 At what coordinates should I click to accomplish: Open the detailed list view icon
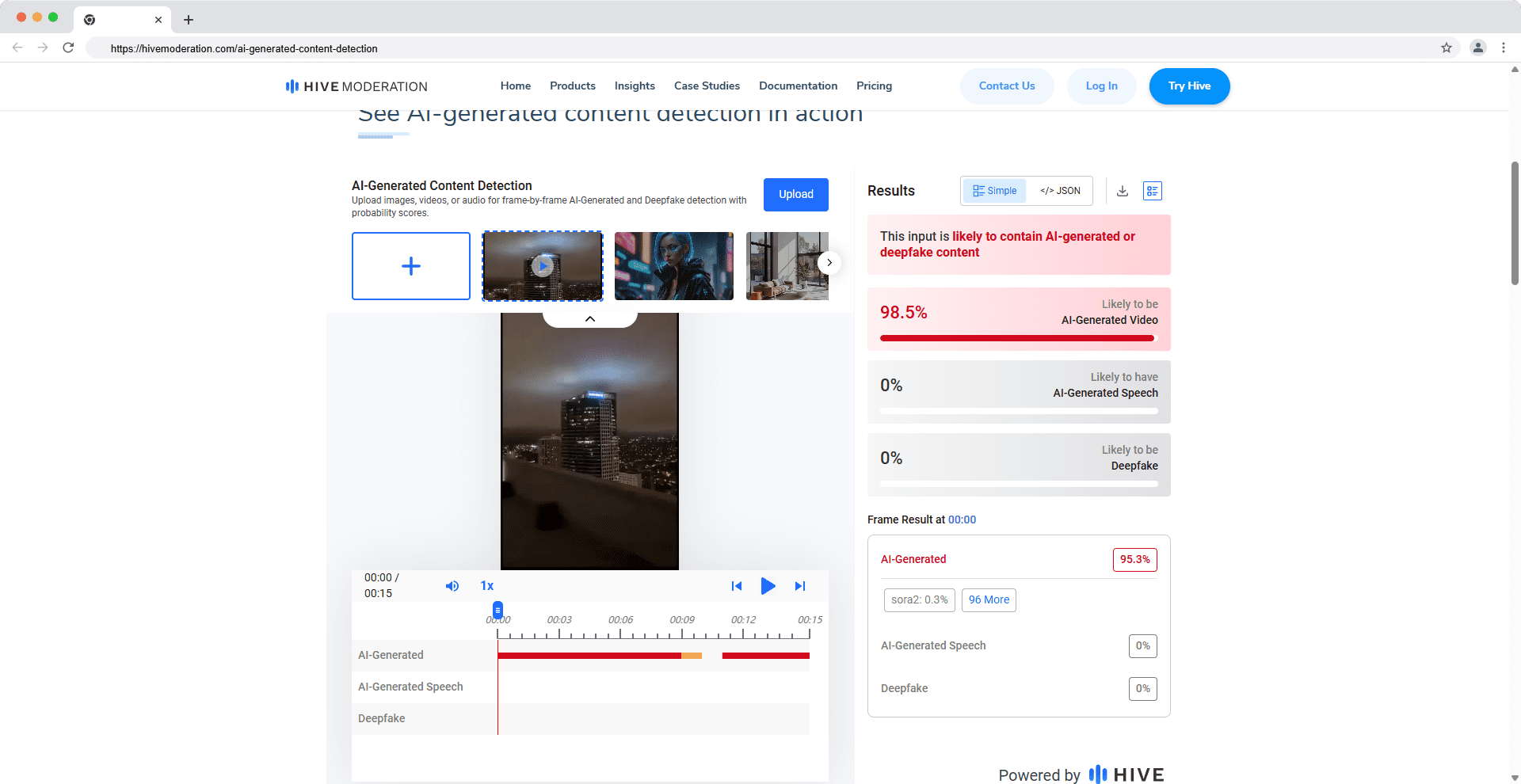pos(1153,191)
